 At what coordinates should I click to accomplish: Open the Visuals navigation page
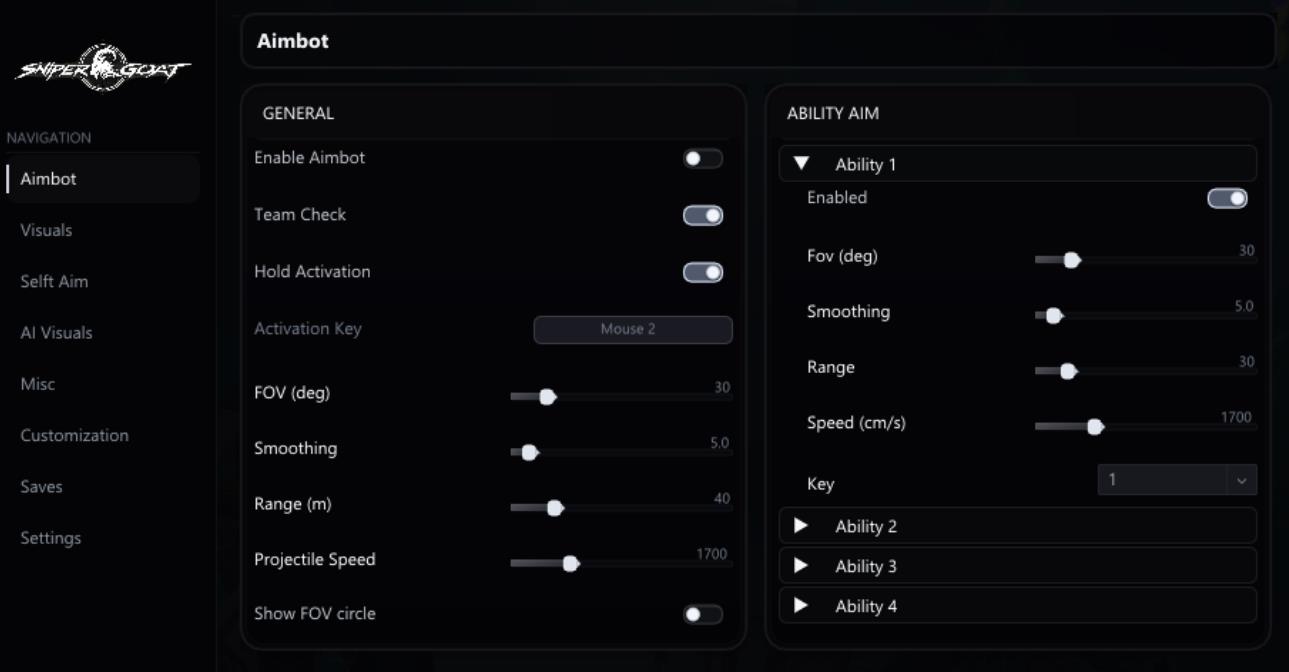click(46, 230)
